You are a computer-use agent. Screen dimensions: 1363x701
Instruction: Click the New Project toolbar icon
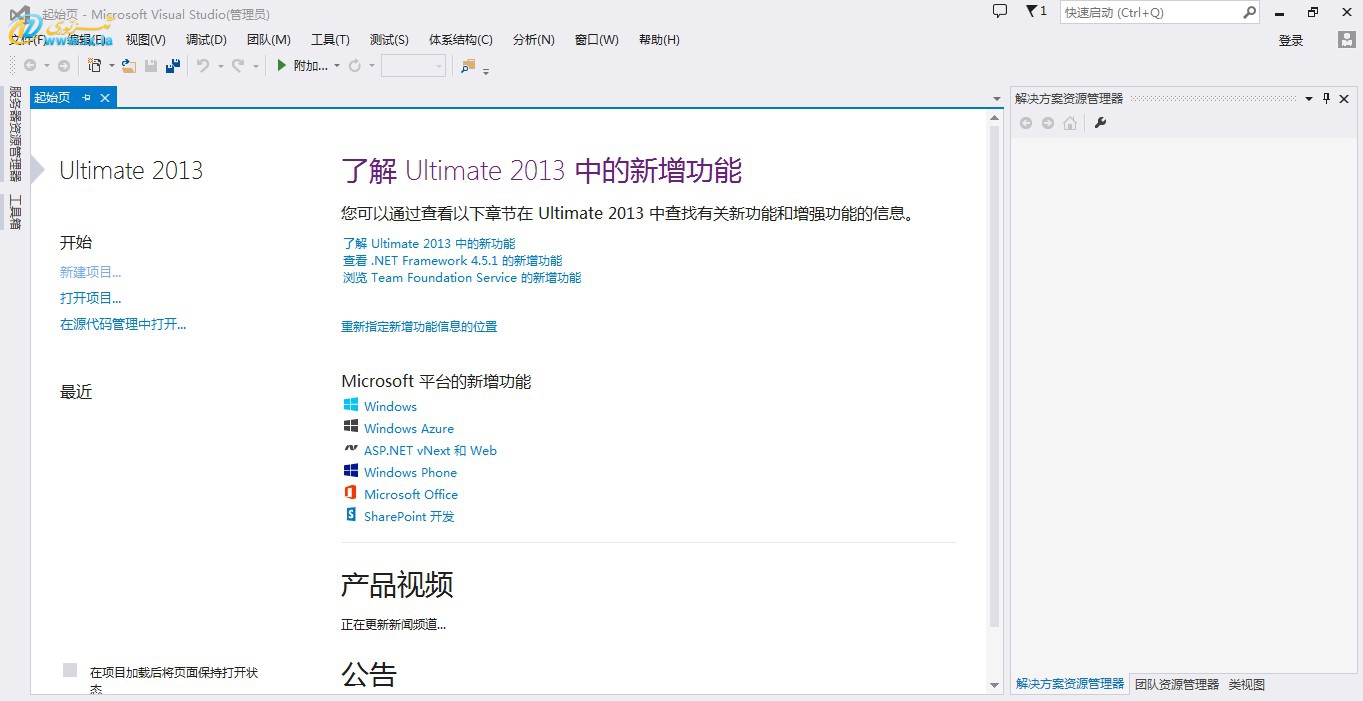click(95, 66)
